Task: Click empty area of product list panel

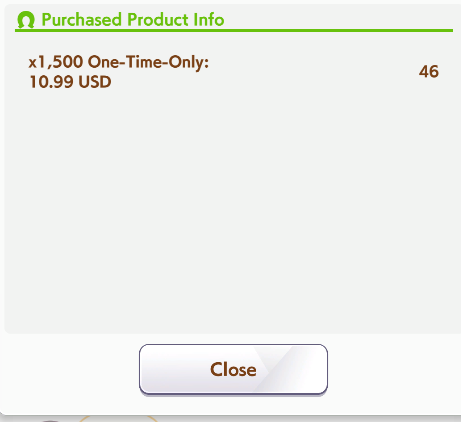Action: pyautogui.click(x=233, y=207)
